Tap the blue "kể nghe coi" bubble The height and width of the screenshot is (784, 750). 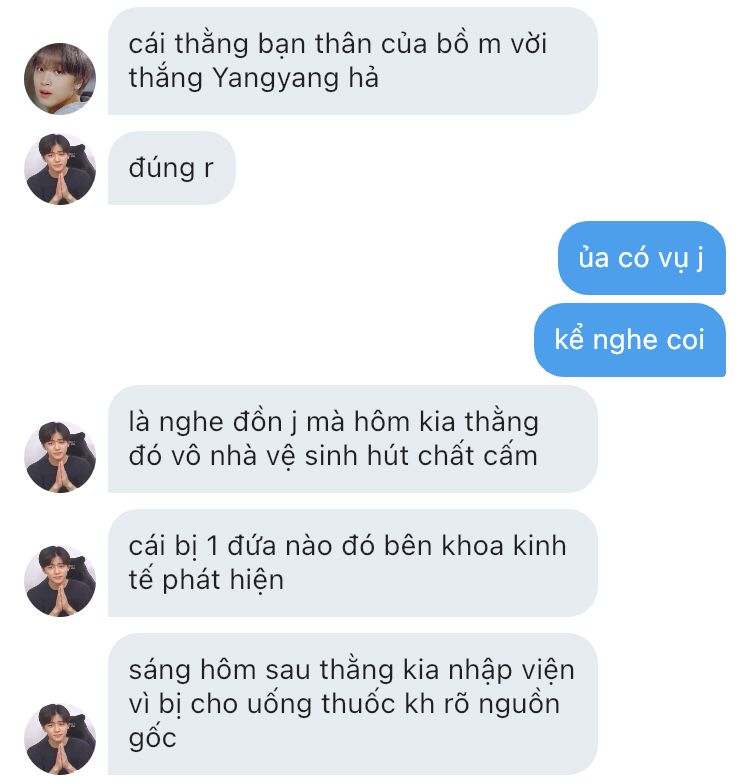click(630, 340)
